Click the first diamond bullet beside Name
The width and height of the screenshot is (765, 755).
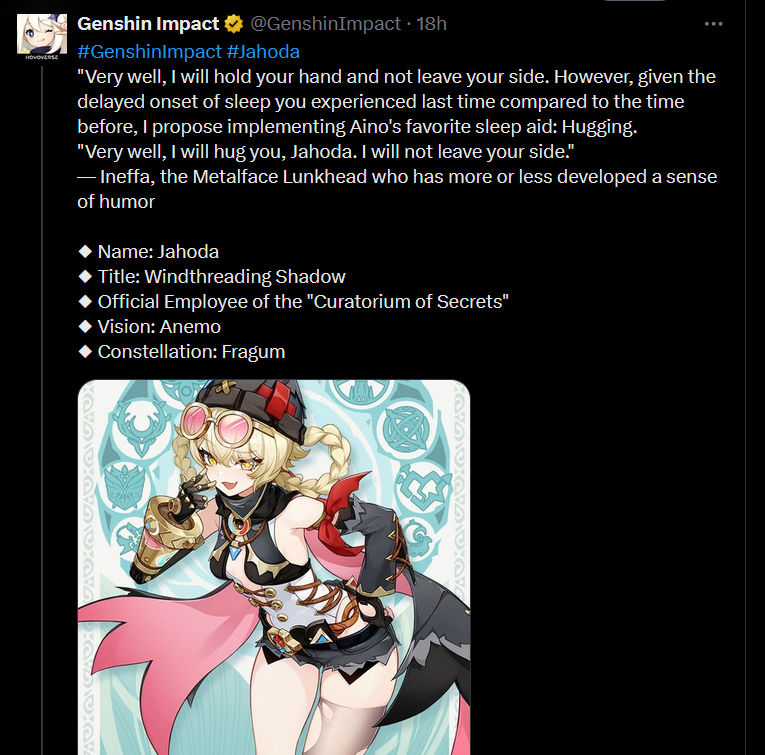click(85, 252)
